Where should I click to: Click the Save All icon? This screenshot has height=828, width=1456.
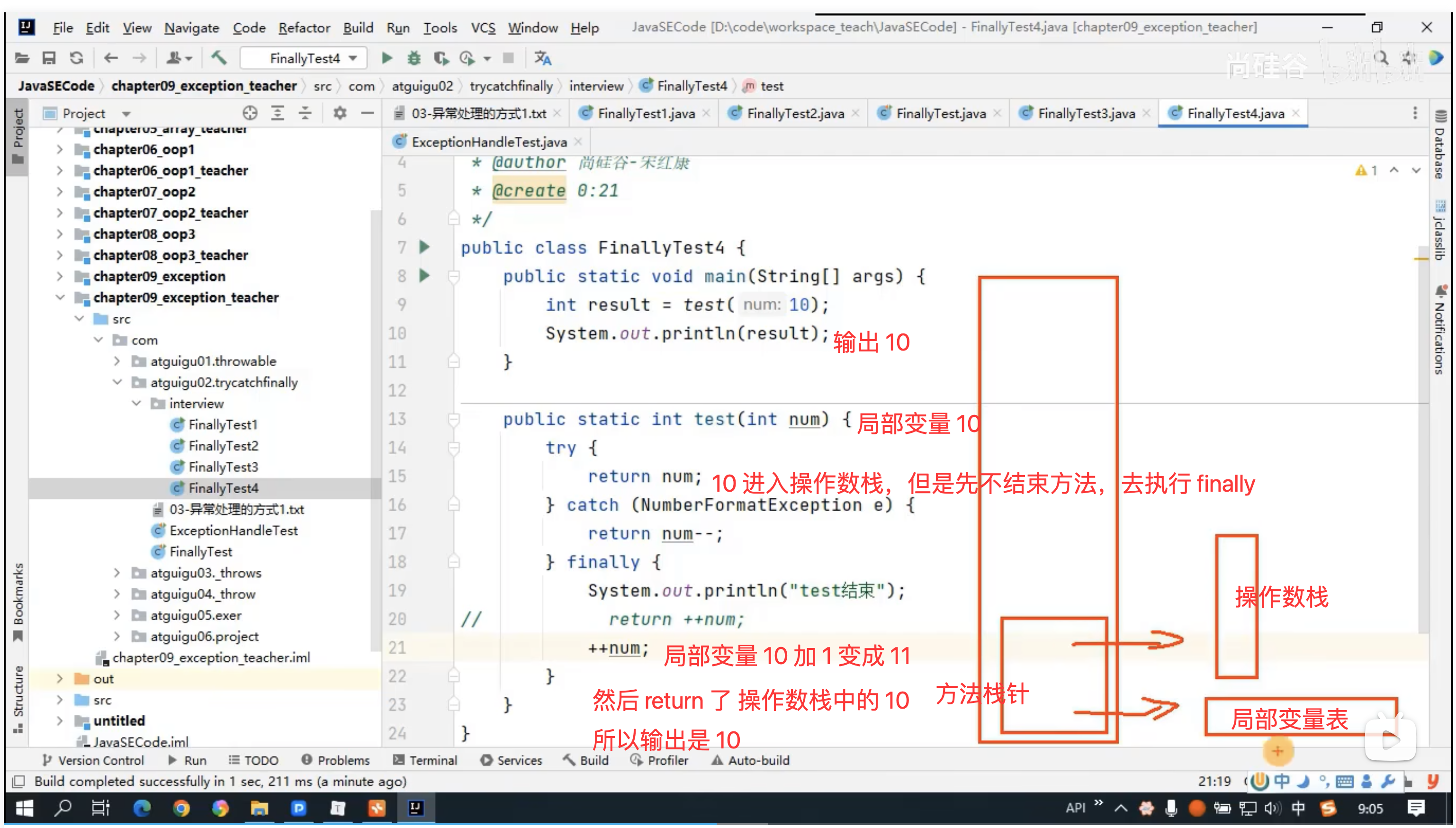pos(49,58)
